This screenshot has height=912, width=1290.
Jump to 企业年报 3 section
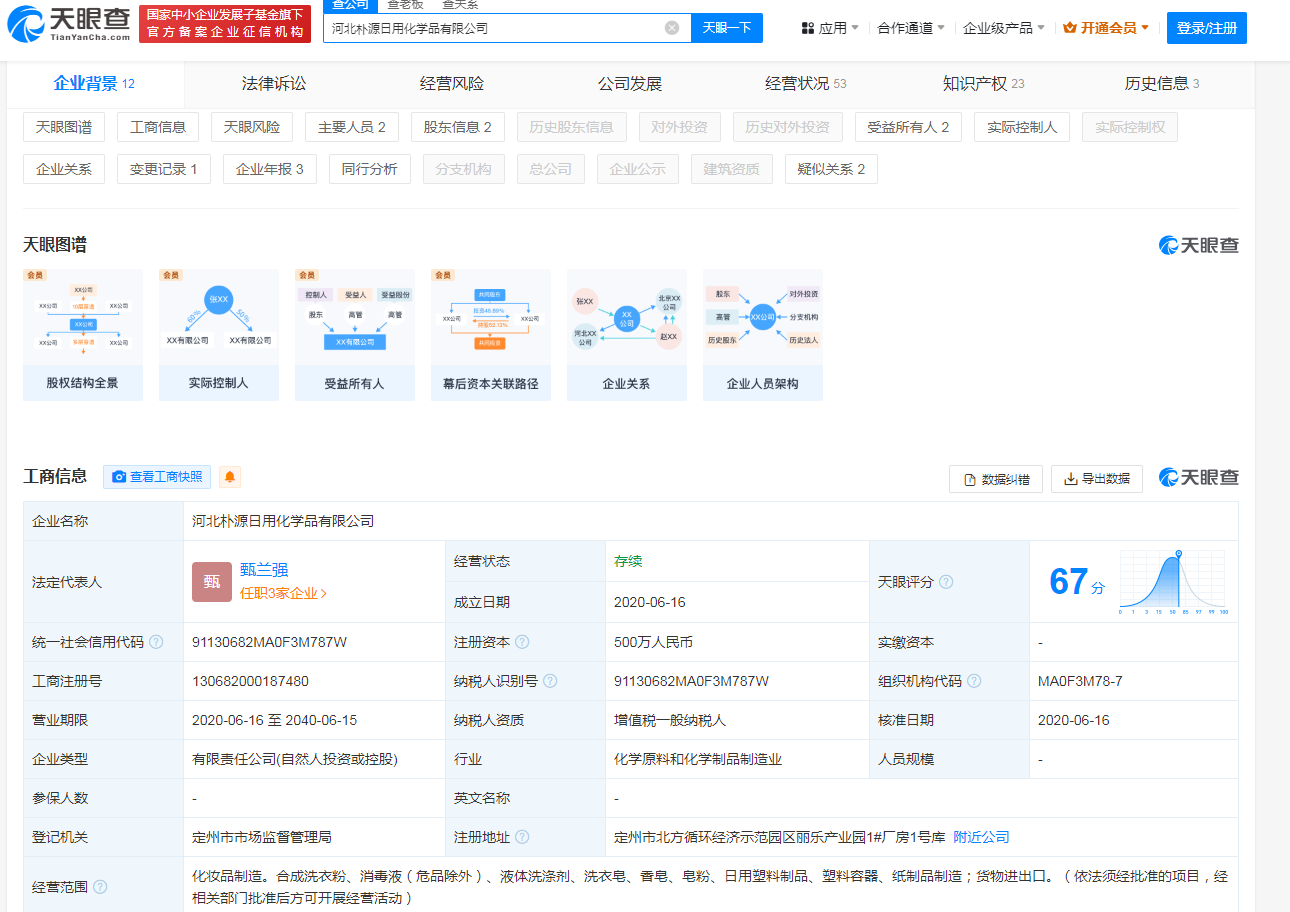pyautogui.click(x=270, y=169)
